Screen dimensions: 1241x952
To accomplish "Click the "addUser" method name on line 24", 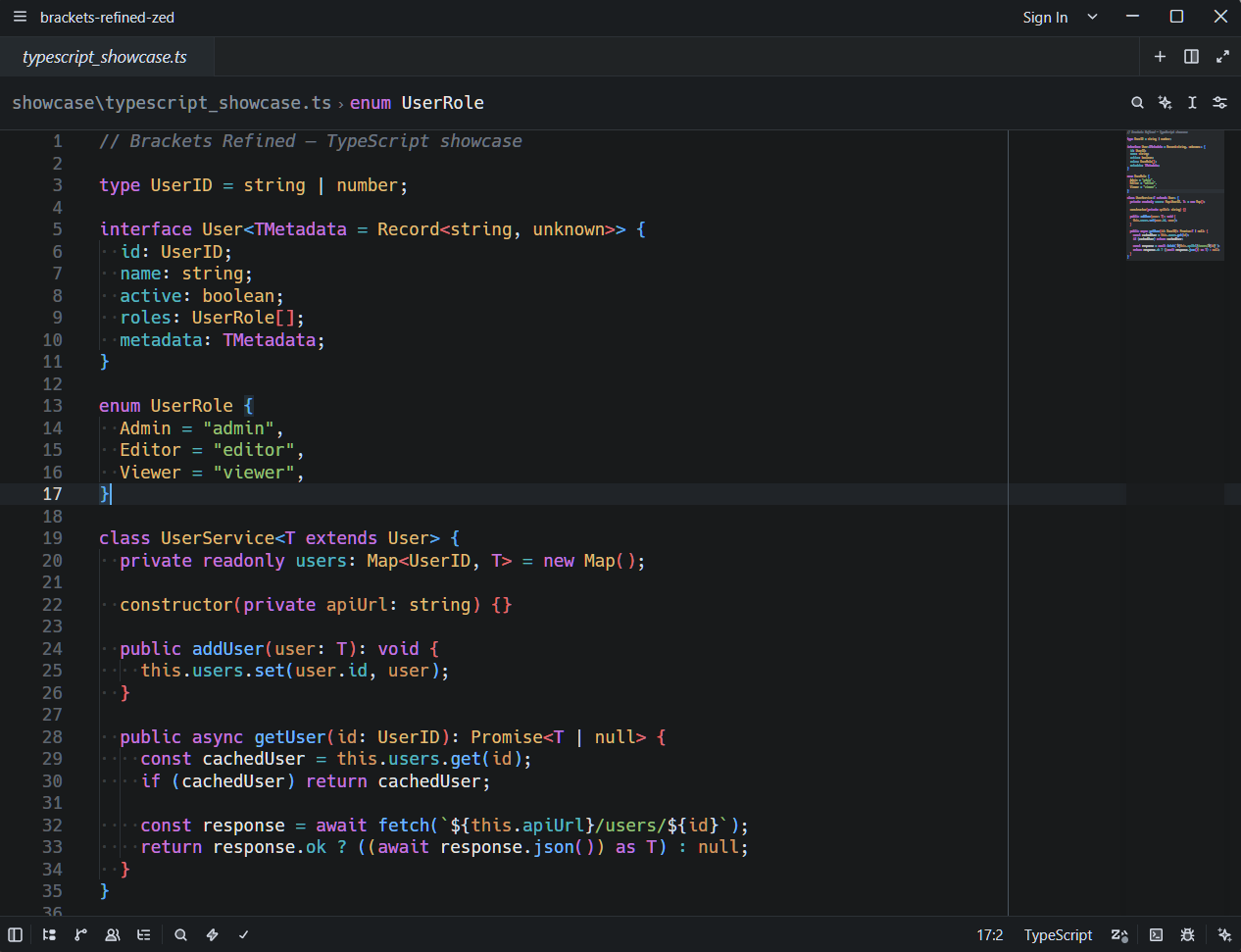I will coord(227,649).
